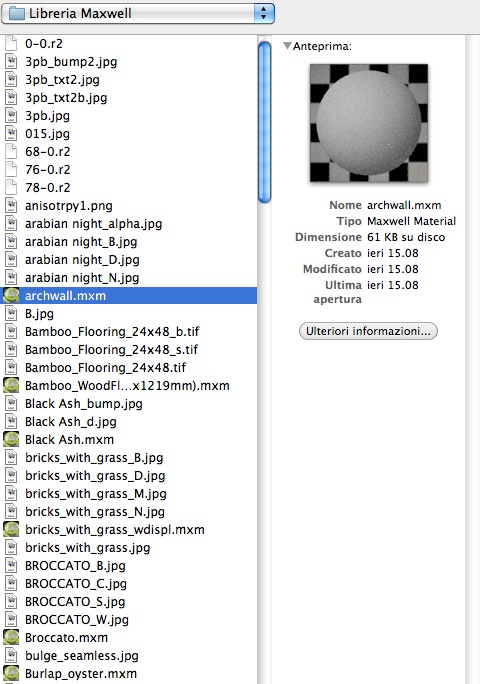Select file name 0-0.r2

coord(44,44)
